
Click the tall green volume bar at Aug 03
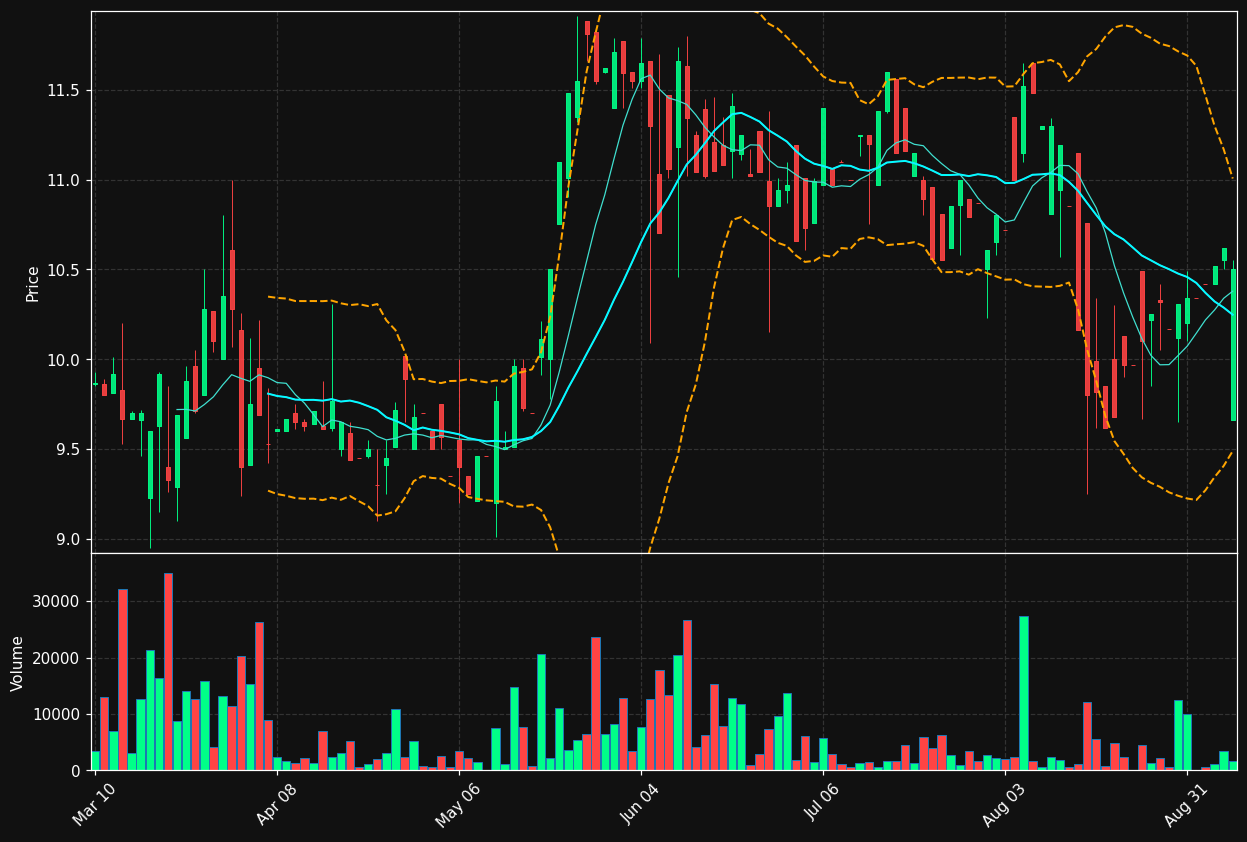tap(1023, 693)
